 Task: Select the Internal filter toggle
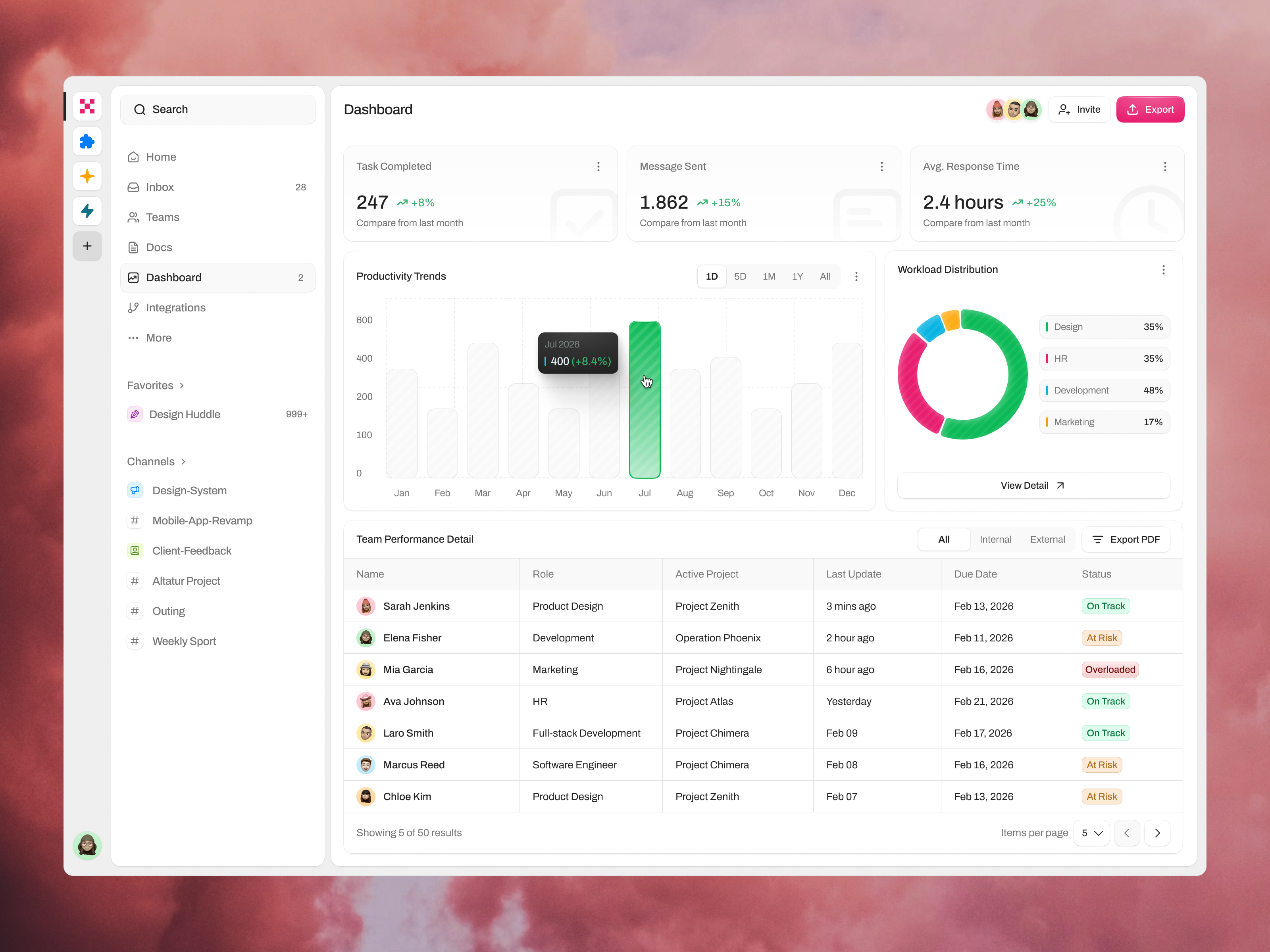pos(995,539)
